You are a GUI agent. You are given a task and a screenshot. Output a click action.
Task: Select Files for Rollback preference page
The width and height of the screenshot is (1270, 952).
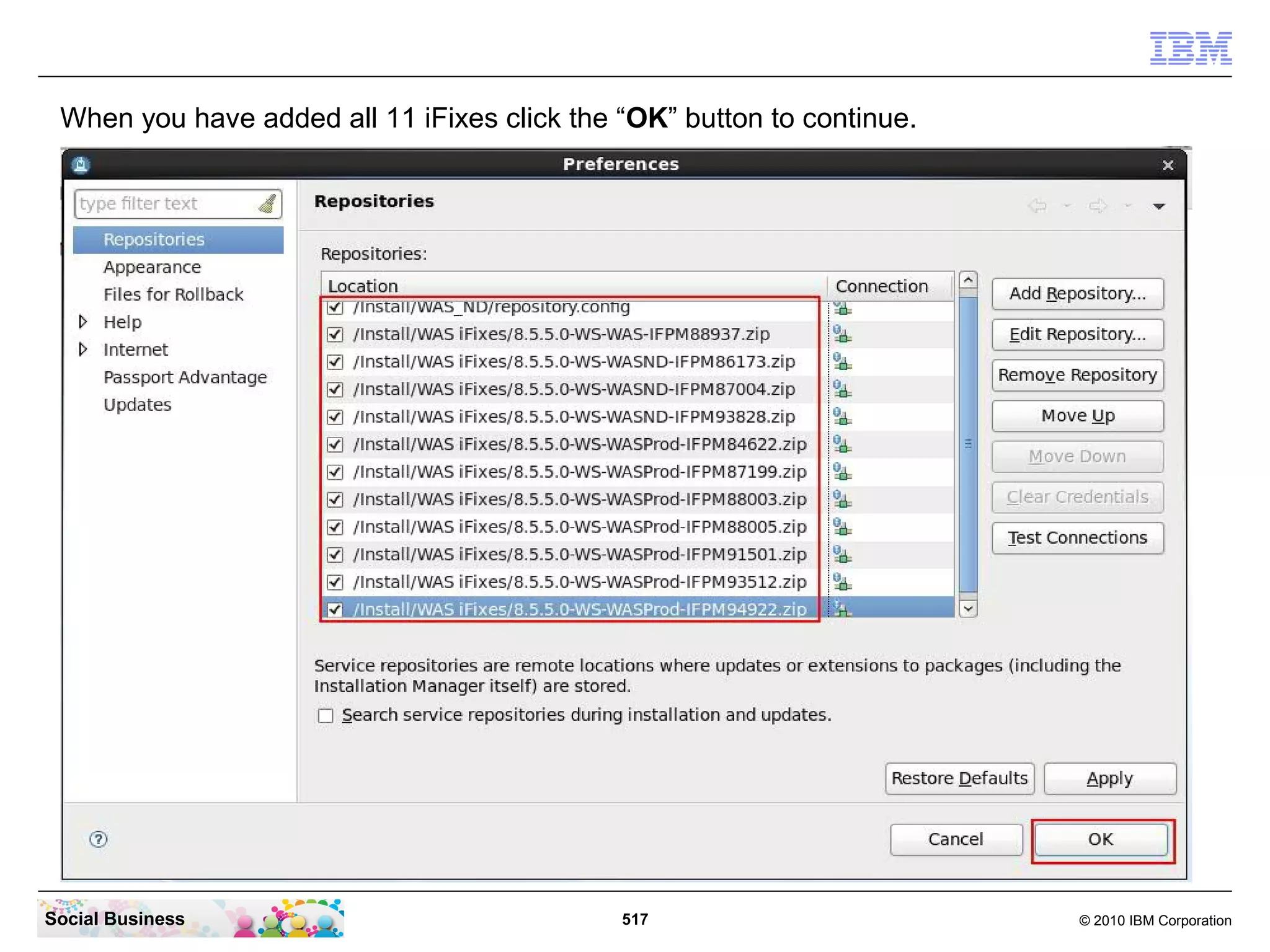coord(173,294)
